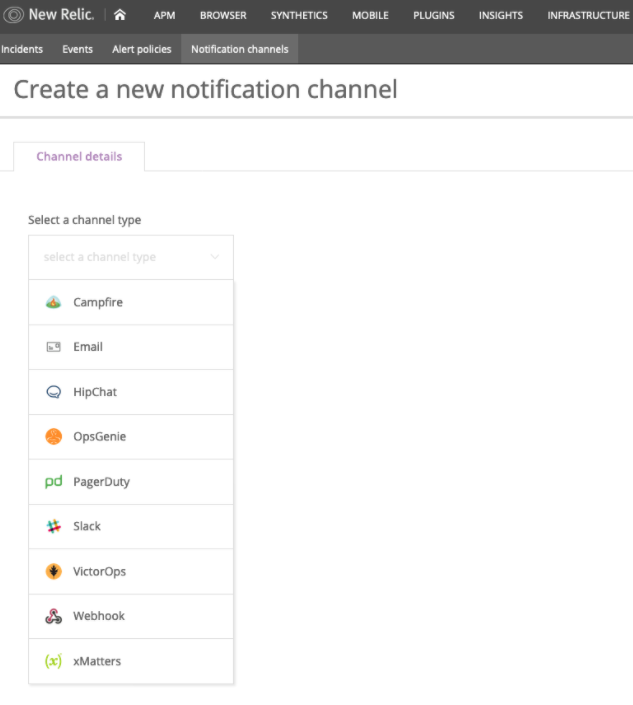Collapse the channel type dropdown chevron
This screenshot has height=705, width=633.
[214, 257]
